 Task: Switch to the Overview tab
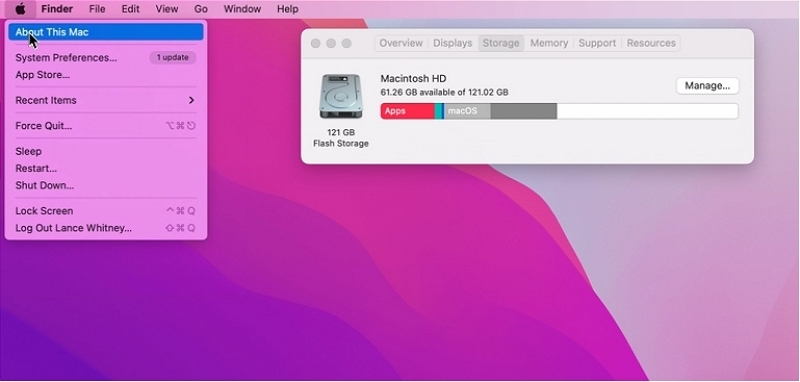click(x=401, y=43)
